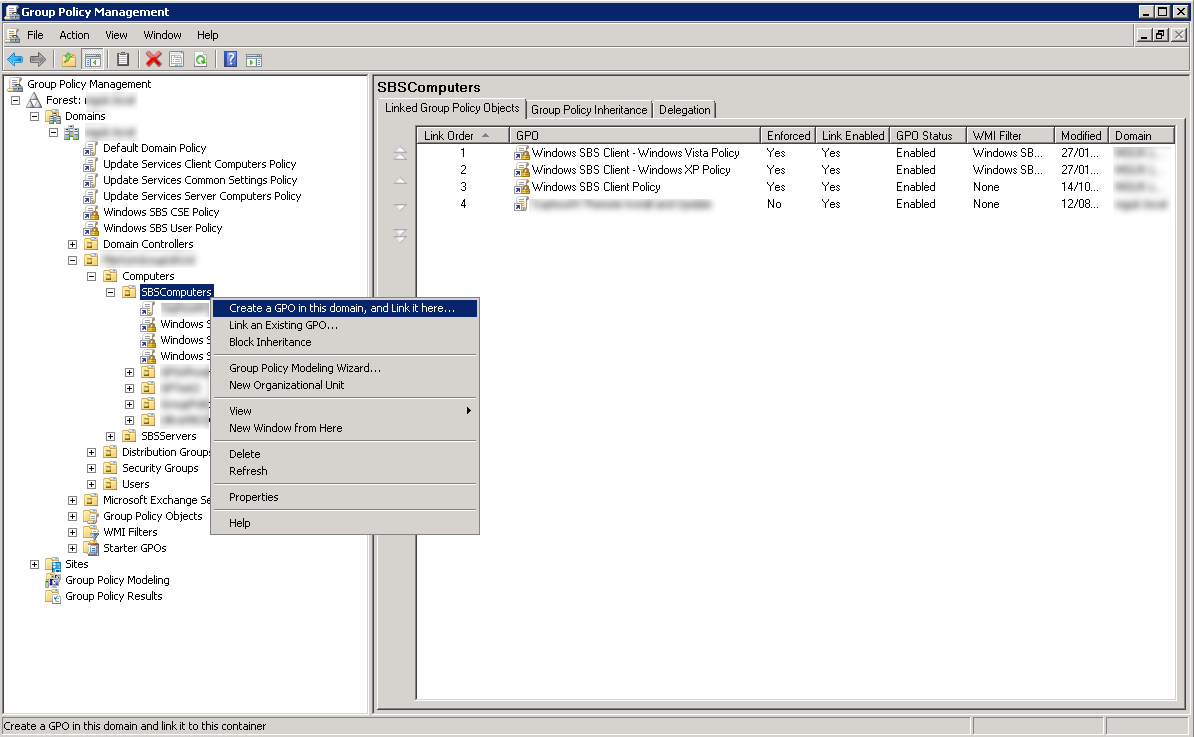Image resolution: width=1194 pixels, height=737 pixels.
Task: Toggle the Show/Hide Console Tree button
Action: (x=93, y=59)
